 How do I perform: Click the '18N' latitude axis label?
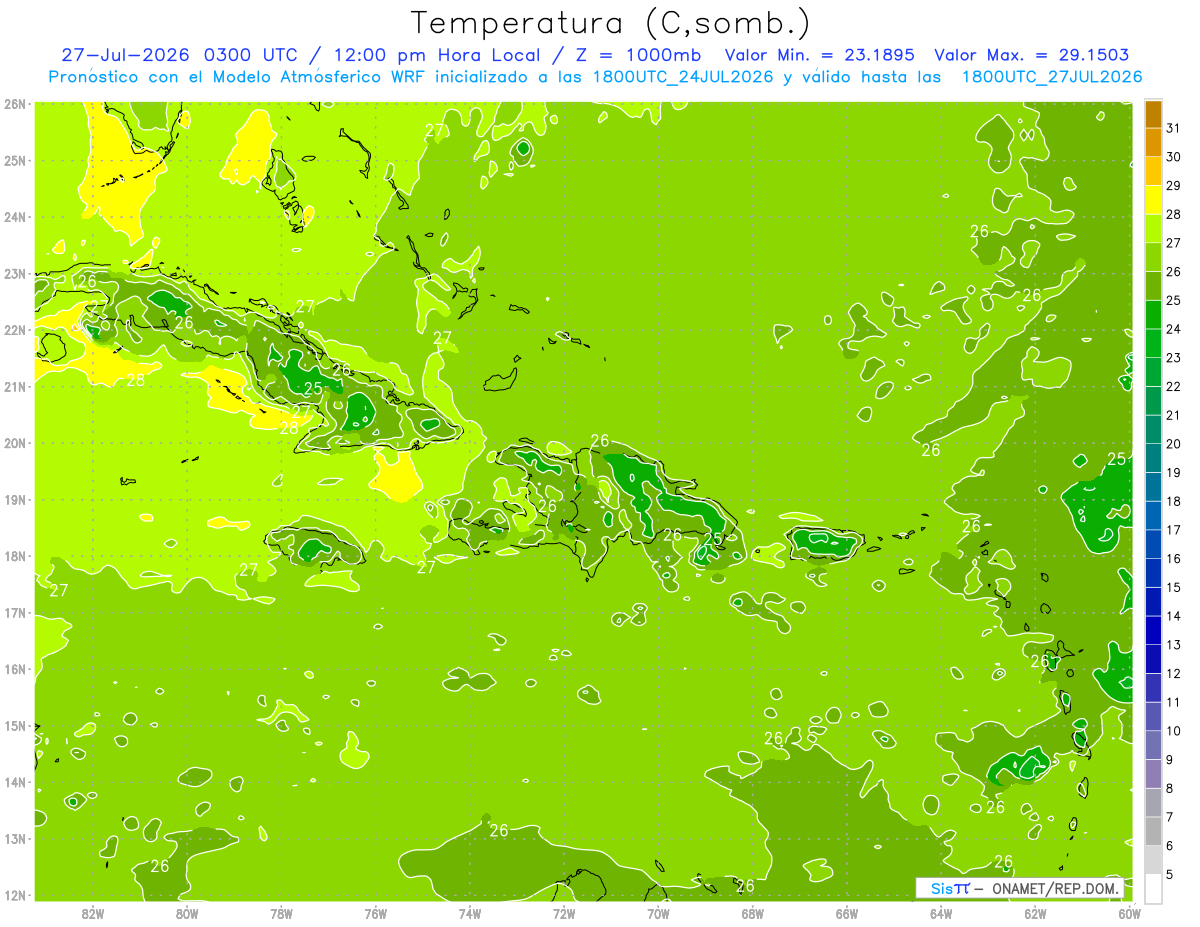15,556
